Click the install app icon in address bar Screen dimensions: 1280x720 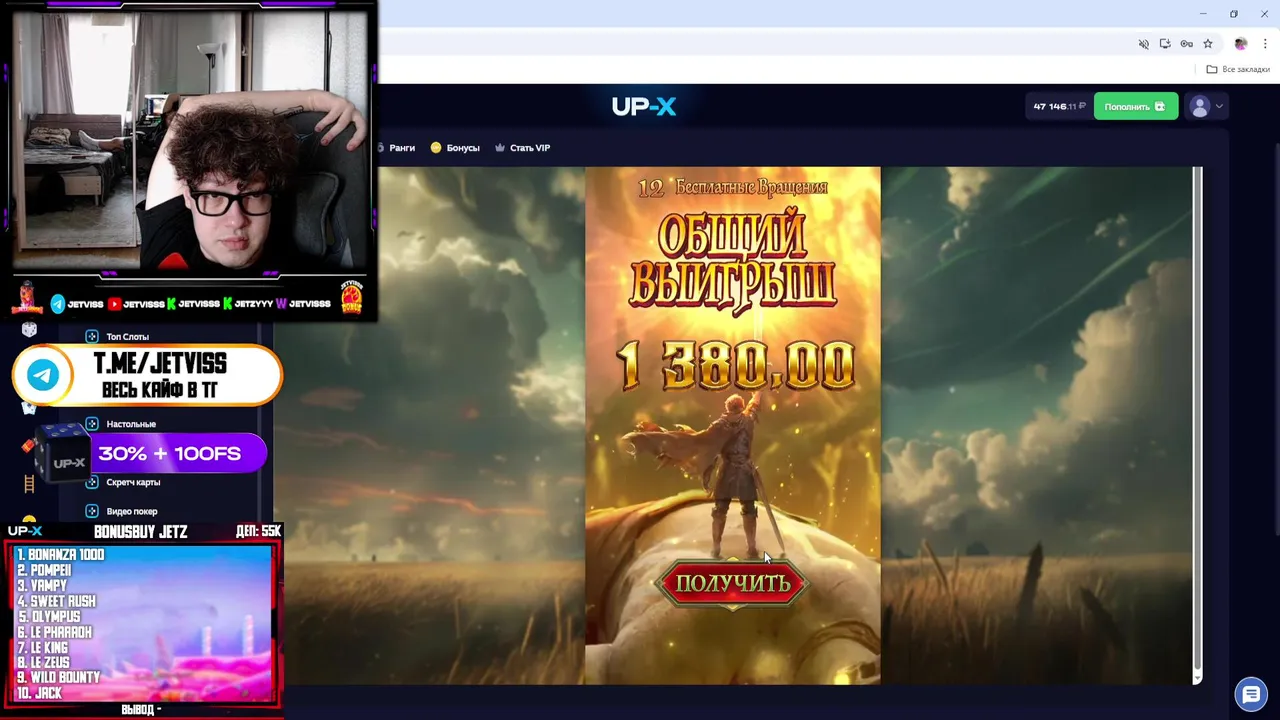1165,44
